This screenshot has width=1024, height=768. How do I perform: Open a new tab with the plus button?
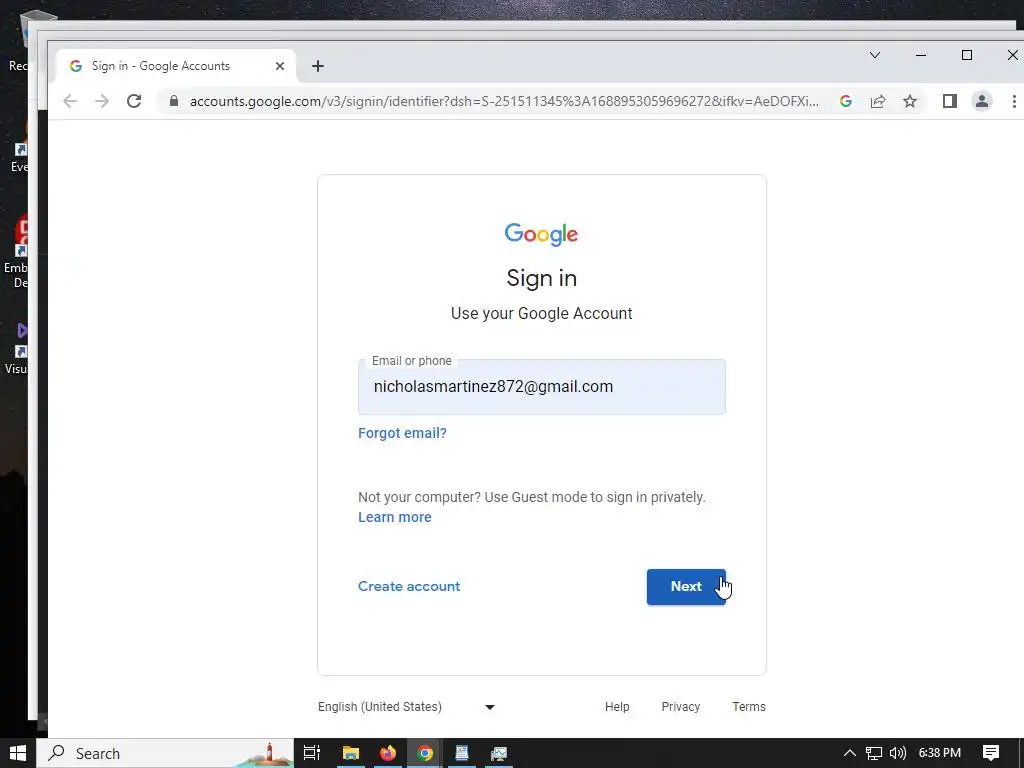coord(318,66)
